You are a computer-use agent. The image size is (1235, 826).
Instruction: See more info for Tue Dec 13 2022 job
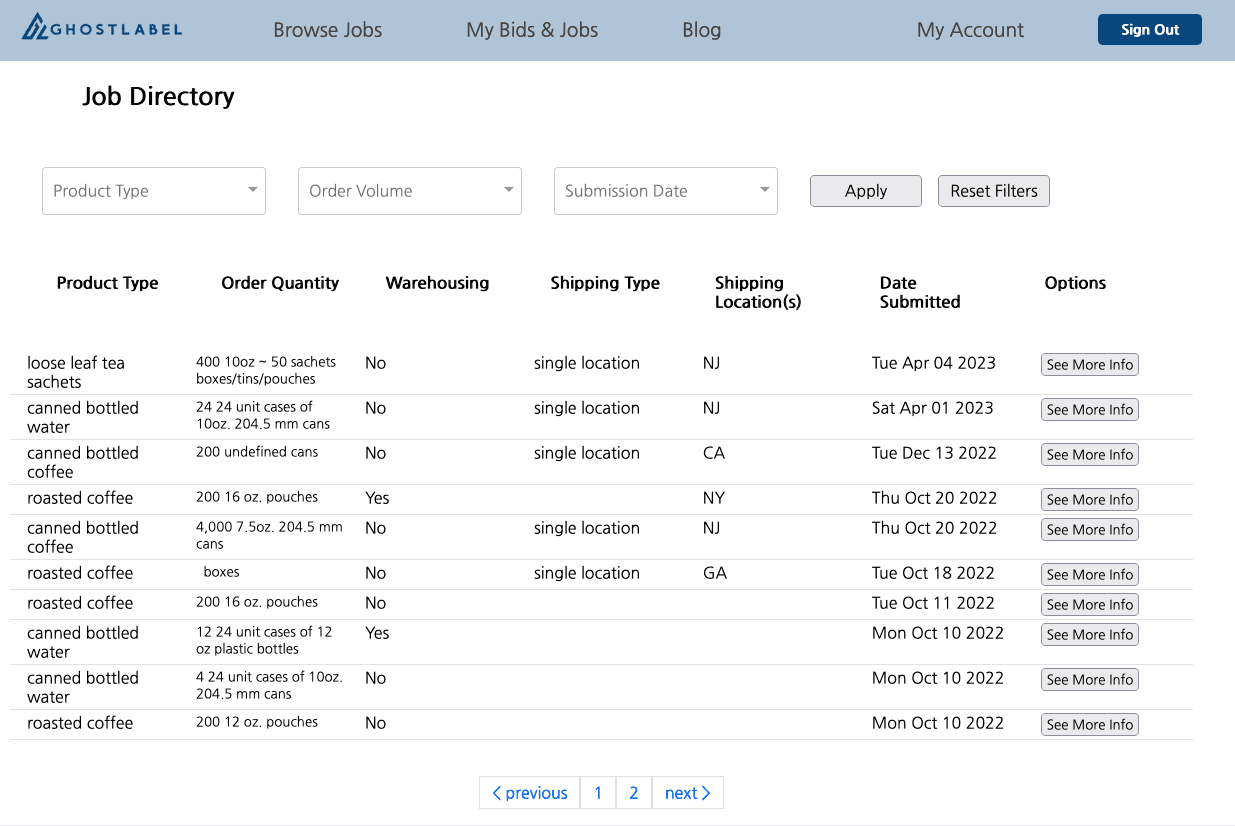1089,455
